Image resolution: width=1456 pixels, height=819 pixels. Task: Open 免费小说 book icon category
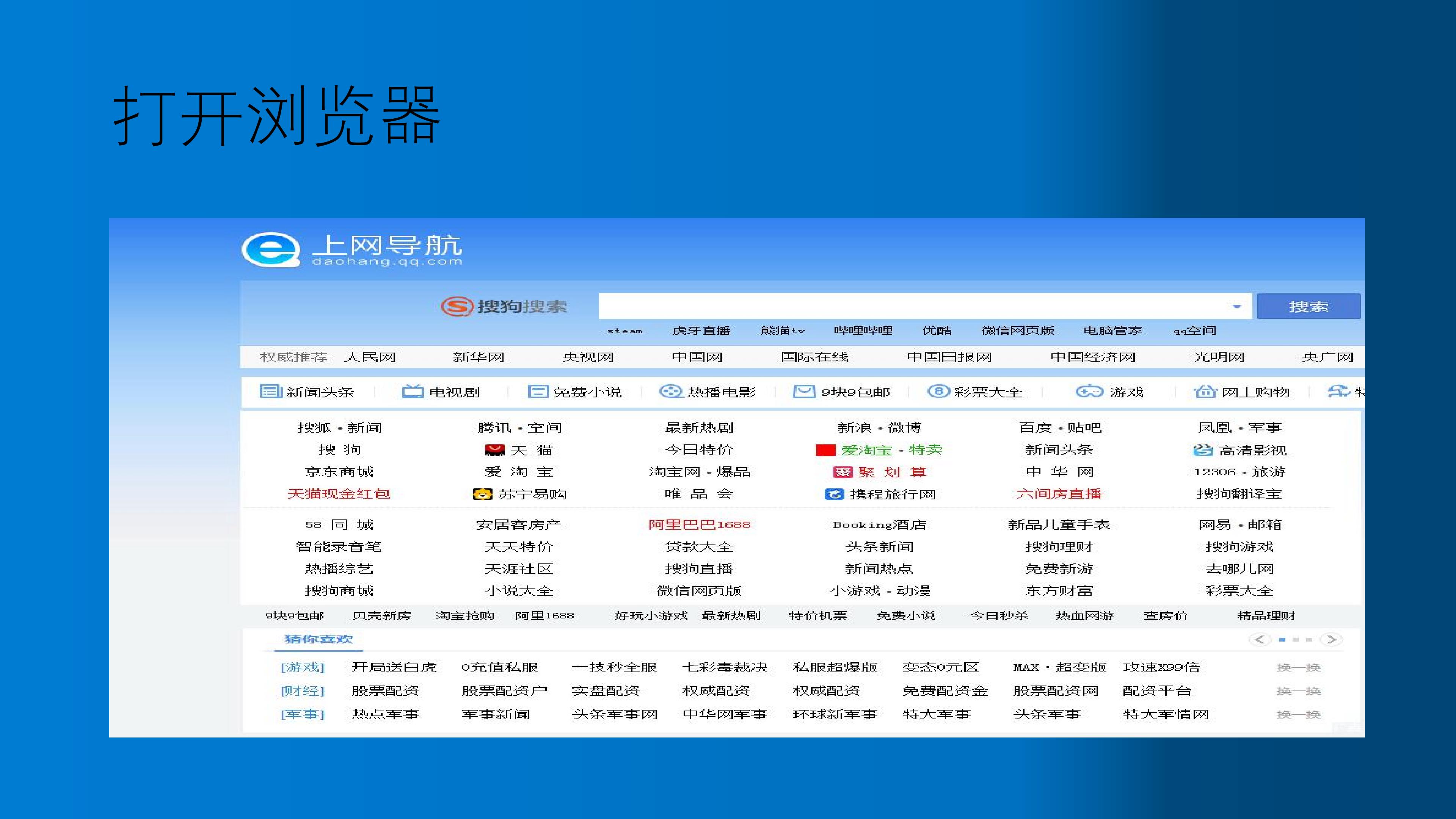pos(574,392)
